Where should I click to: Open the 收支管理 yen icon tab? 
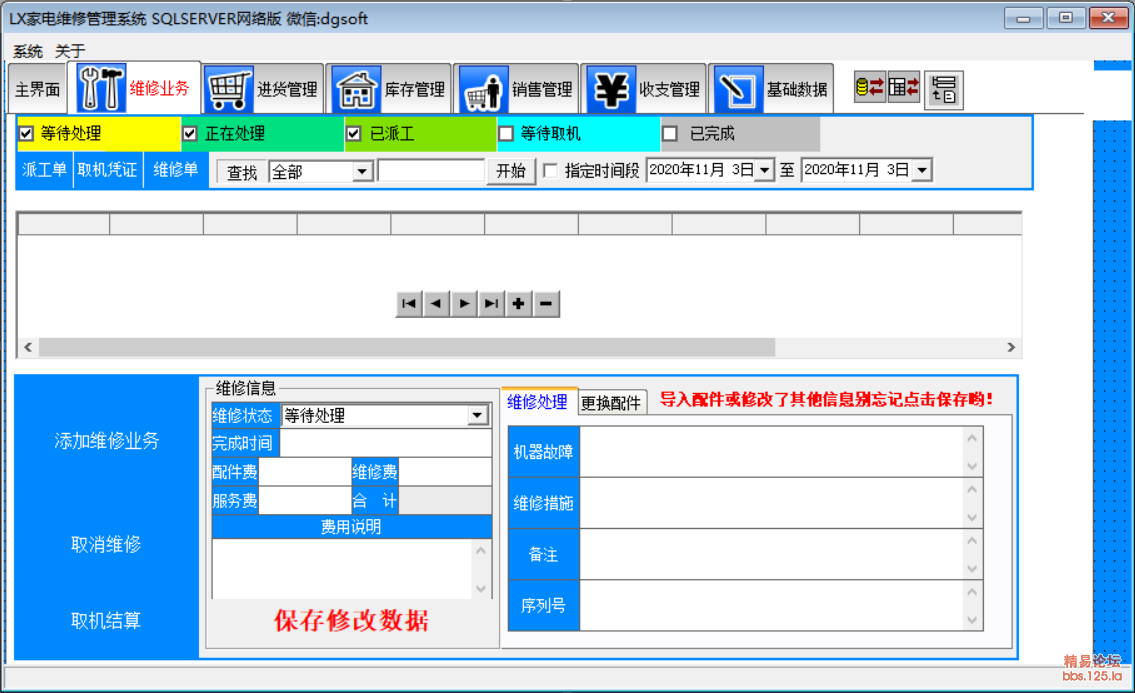(x=645, y=89)
